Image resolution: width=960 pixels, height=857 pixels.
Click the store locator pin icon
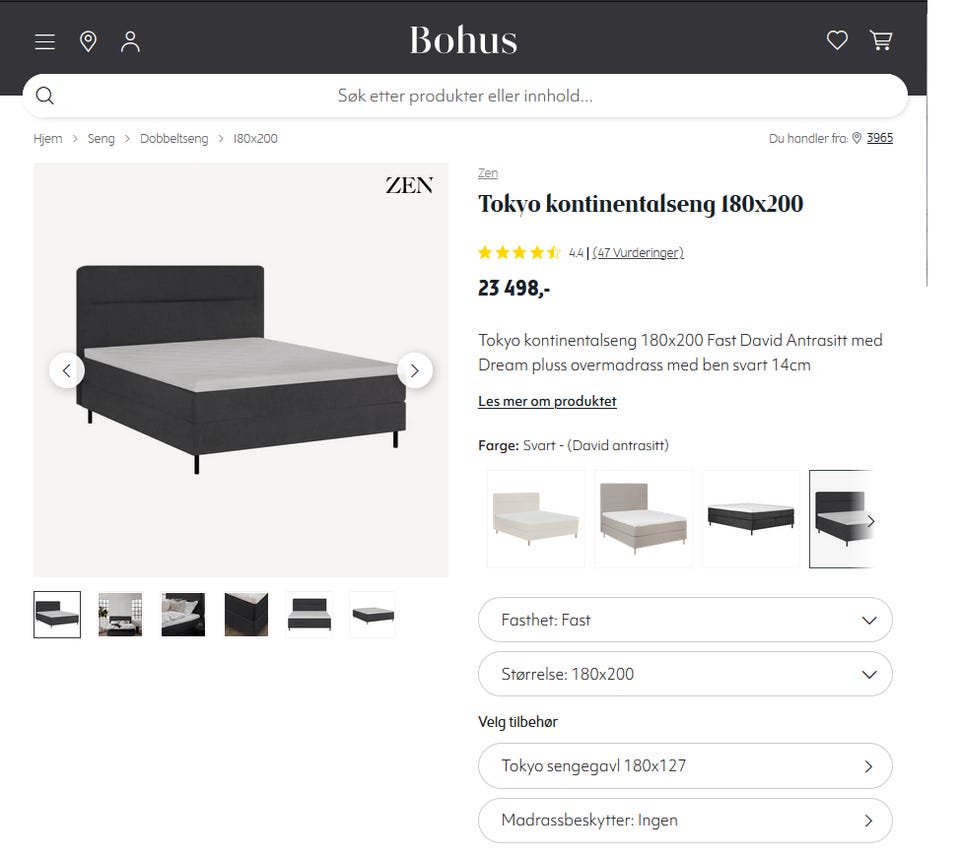point(88,41)
